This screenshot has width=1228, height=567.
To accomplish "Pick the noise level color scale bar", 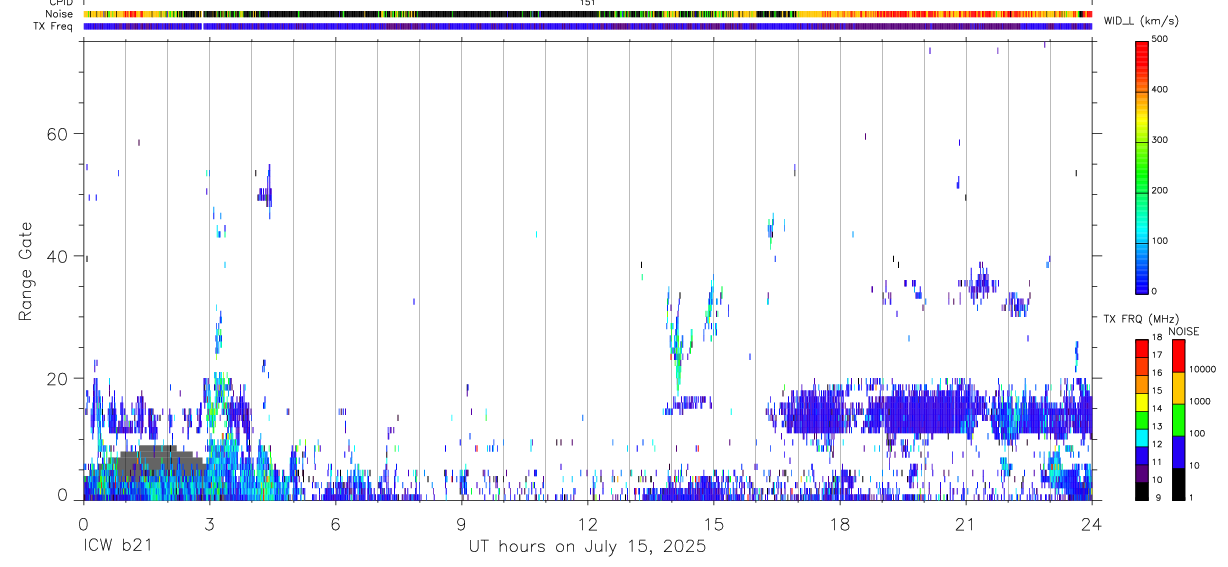I will [1178, 419].
